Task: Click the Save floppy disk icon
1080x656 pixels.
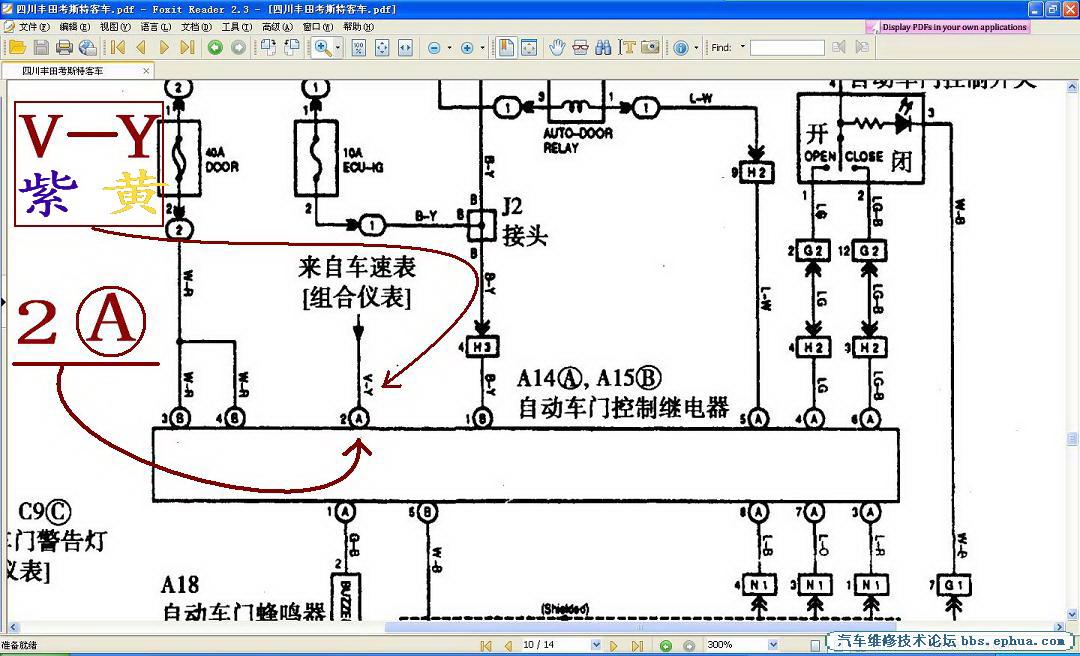Action: [41, 48]
